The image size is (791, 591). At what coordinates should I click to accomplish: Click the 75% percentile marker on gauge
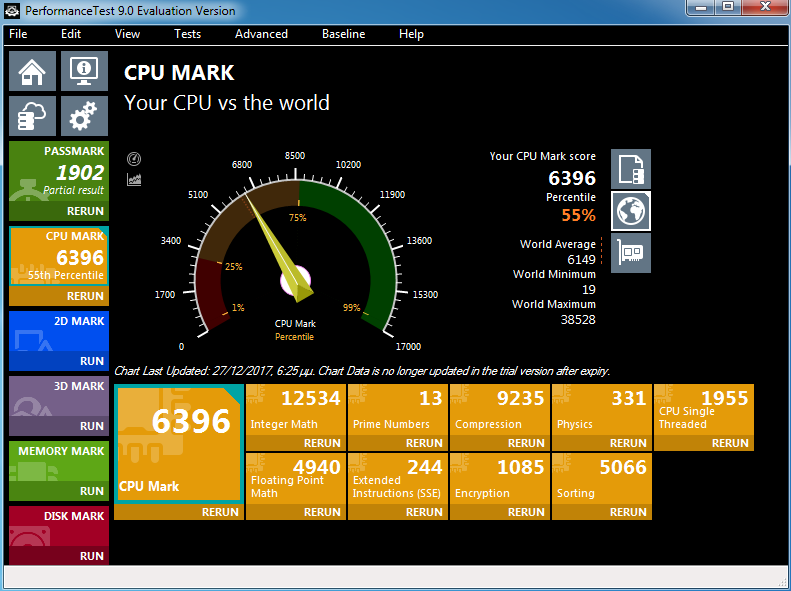click(298, 217)
